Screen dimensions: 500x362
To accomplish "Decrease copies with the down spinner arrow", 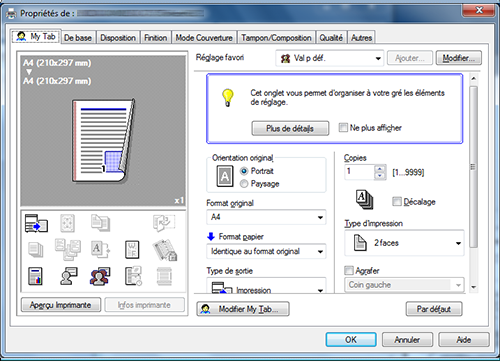I will pyautogui.click(x=380, y=176).
